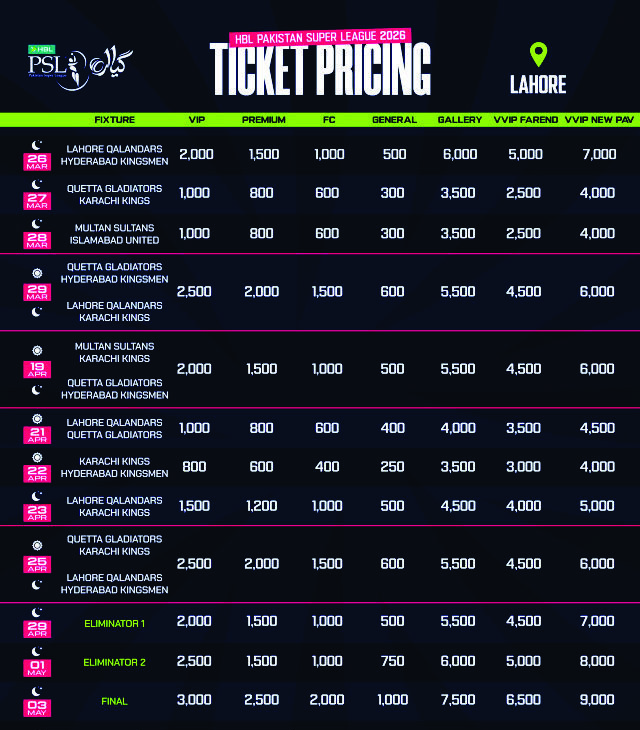Select the 29 MAR date badge
The height and width of the screenshot is (730, 640).
point(36,291)
